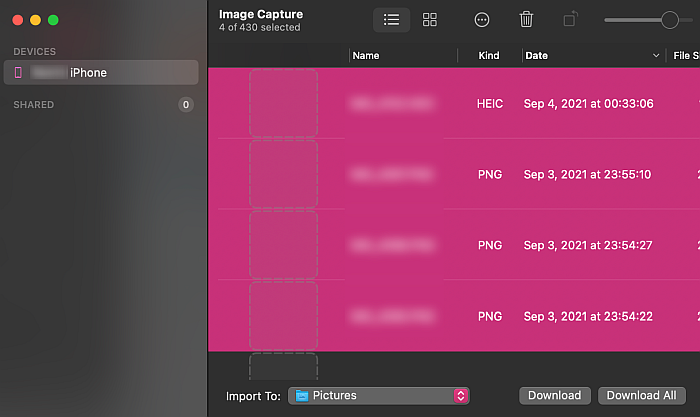Select the HEIC file row from Sep 4
The image size is (700, 417).
pyautogui.click(x=454, y=104)
